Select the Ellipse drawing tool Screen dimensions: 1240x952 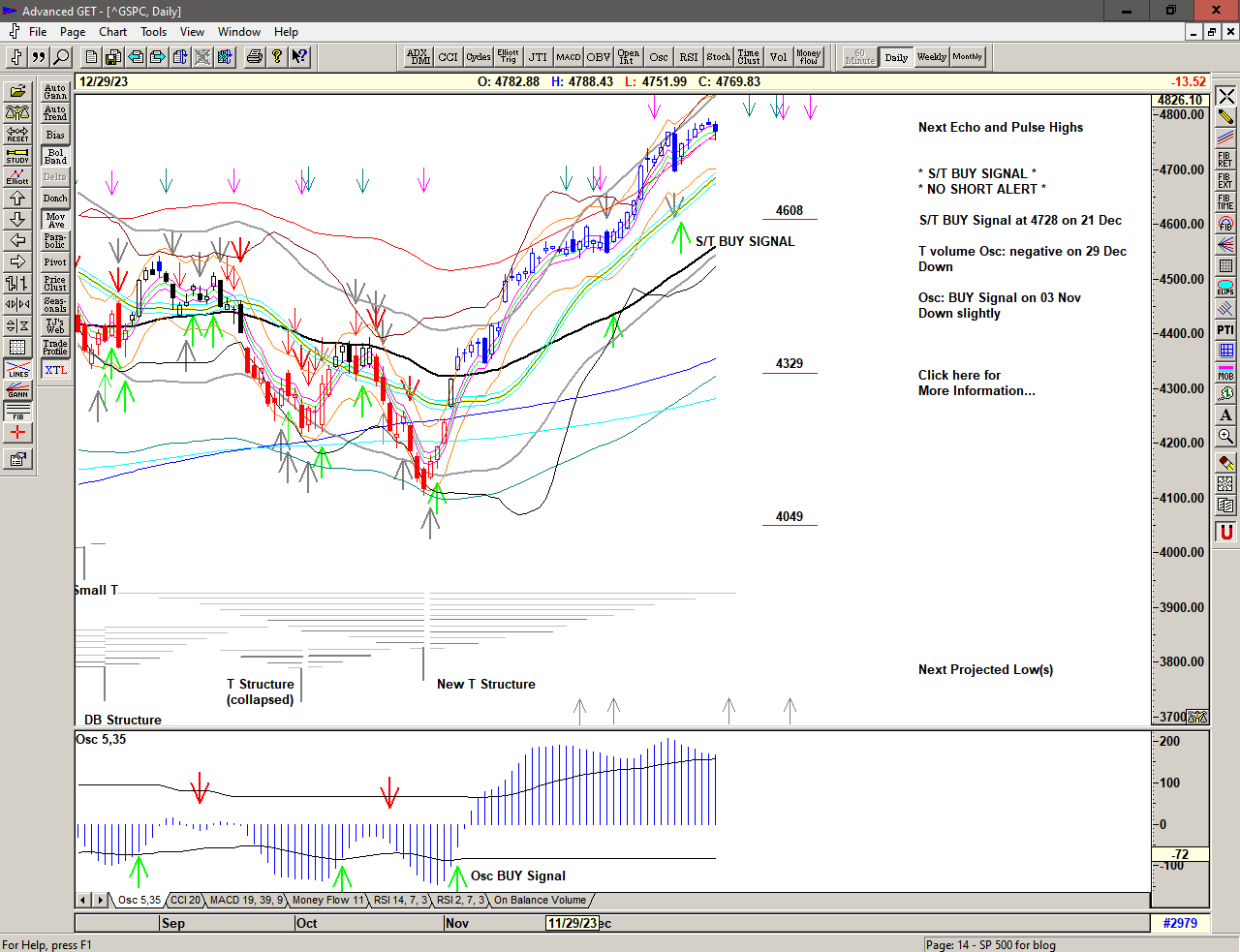(1225, 288)
